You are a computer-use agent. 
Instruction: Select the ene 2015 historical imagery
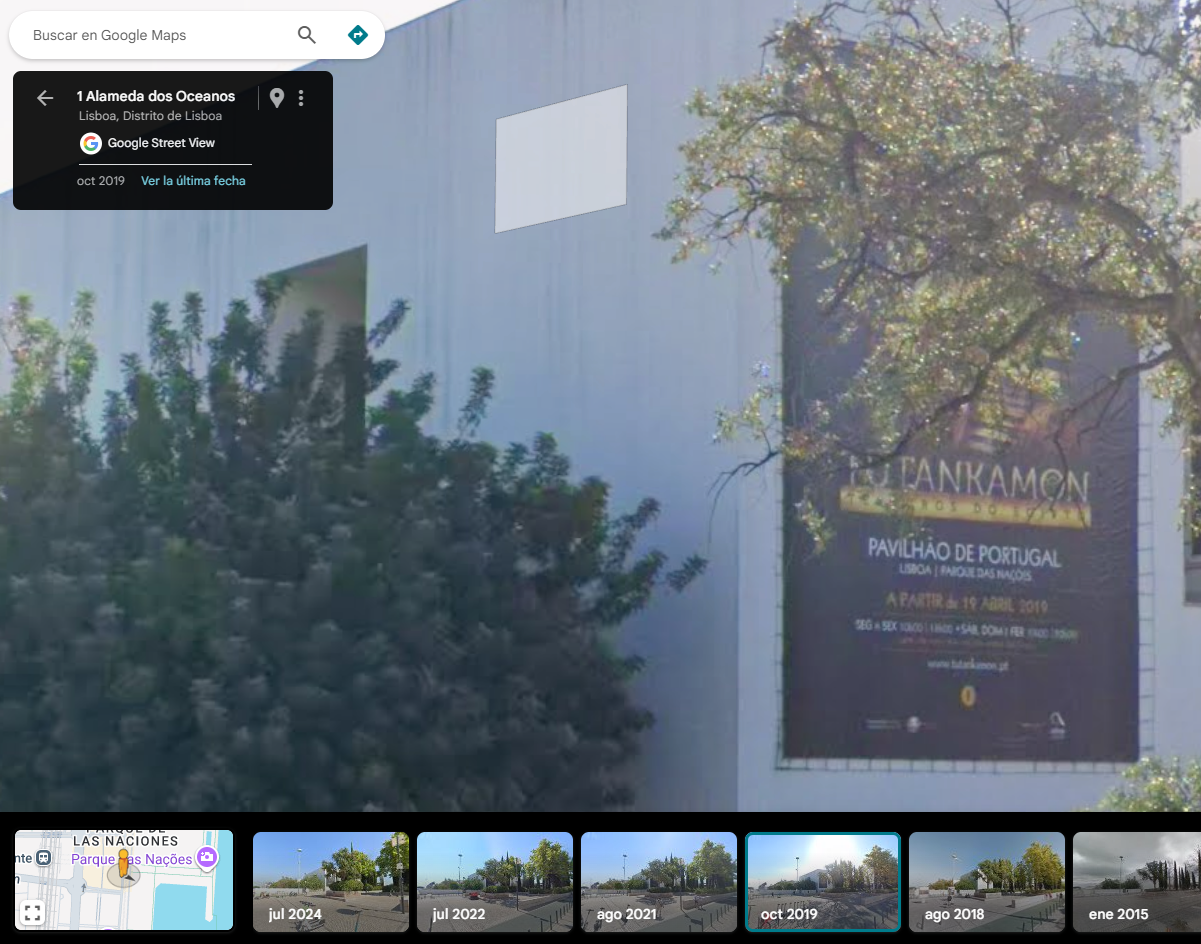pyautogui.click(x=1140, y=881)
